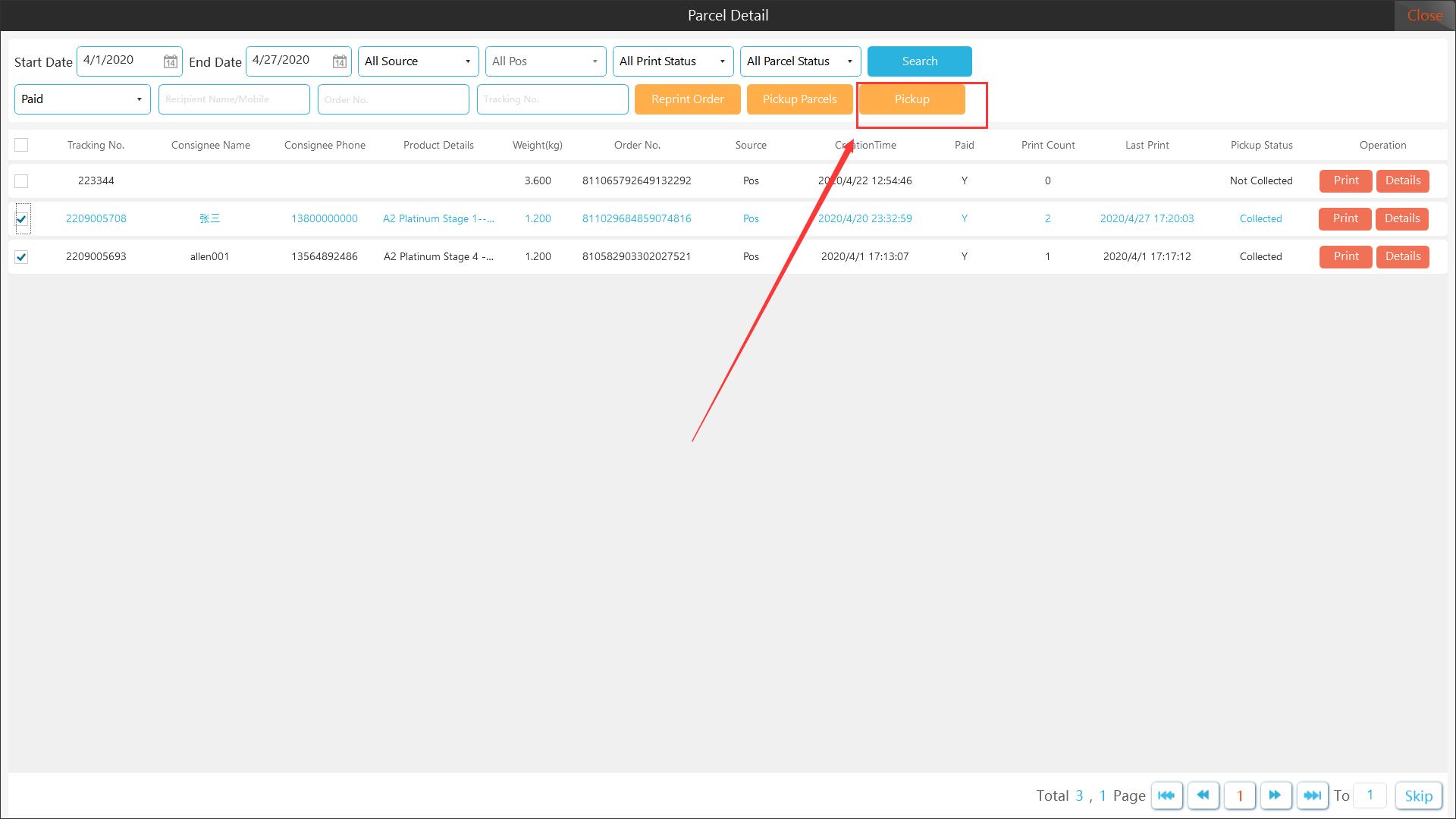
Task: Jump to last page arrow icon
Action: (1312, 795)
